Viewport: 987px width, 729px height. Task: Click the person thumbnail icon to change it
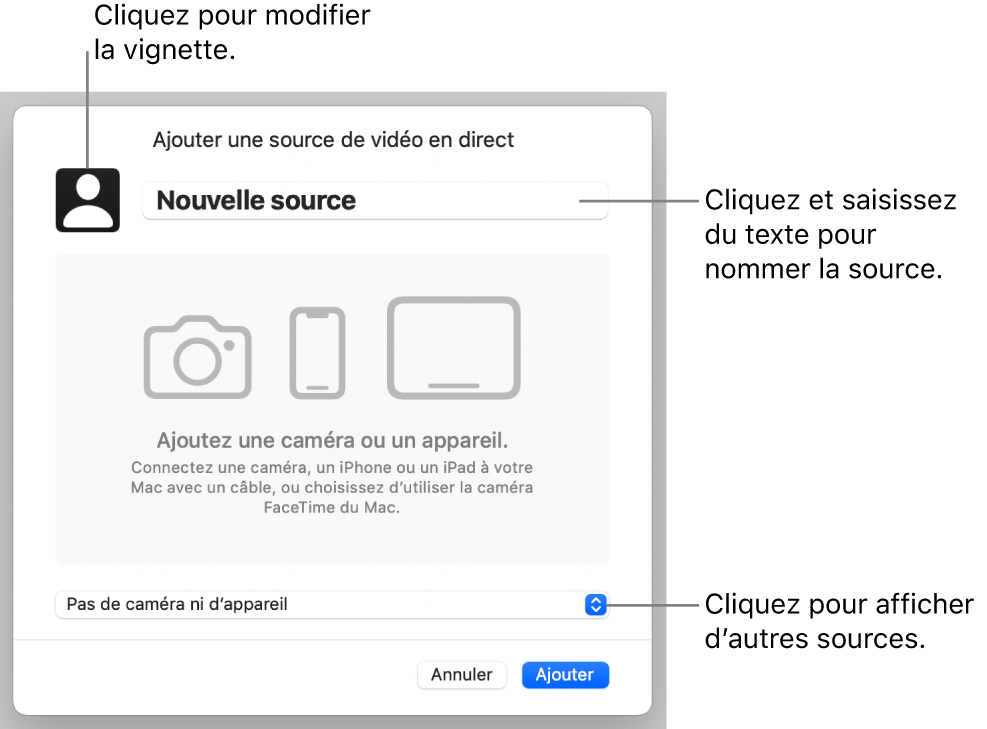click(87, 200)
